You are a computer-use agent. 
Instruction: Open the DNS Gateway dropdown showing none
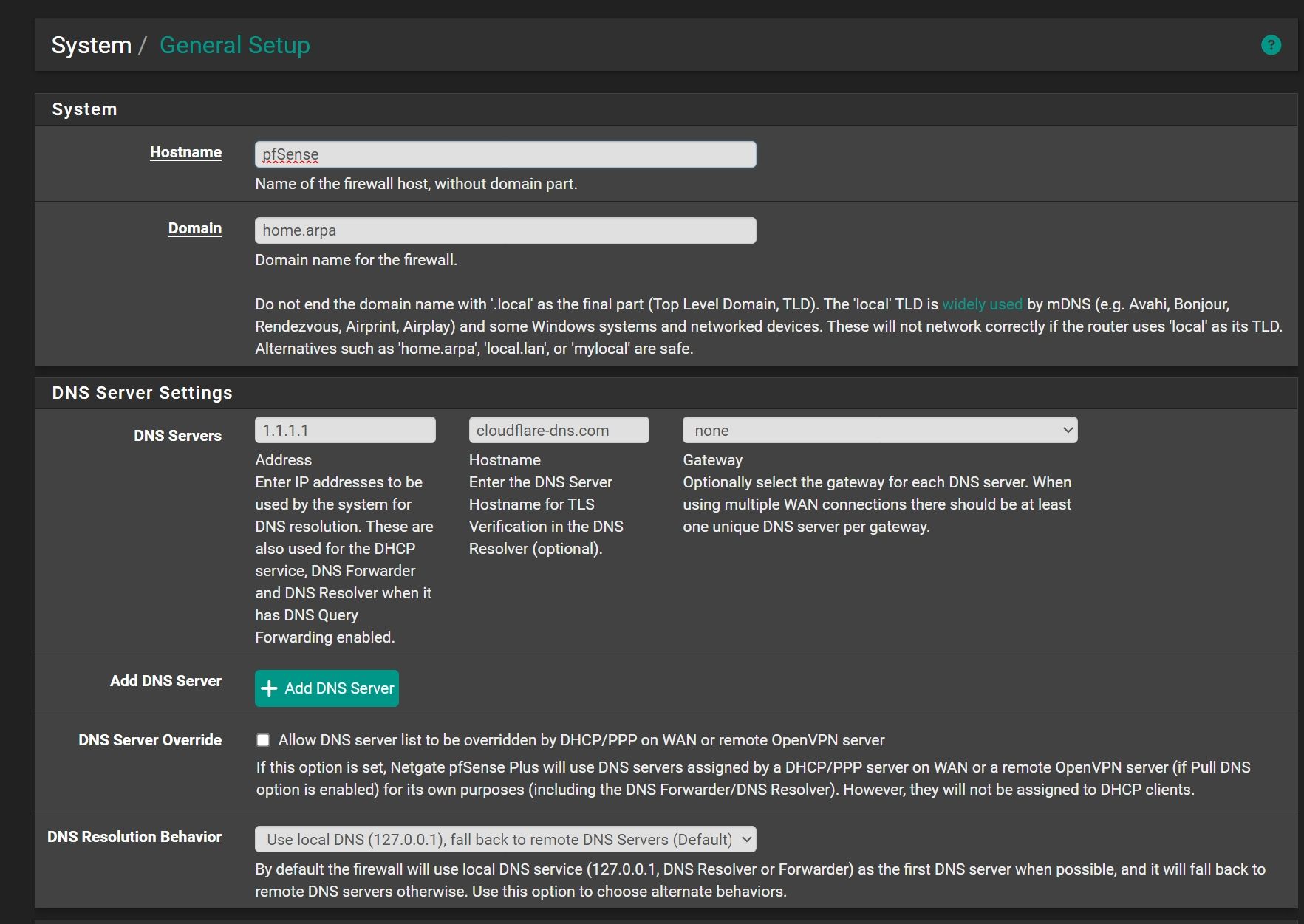pos(880,430)
